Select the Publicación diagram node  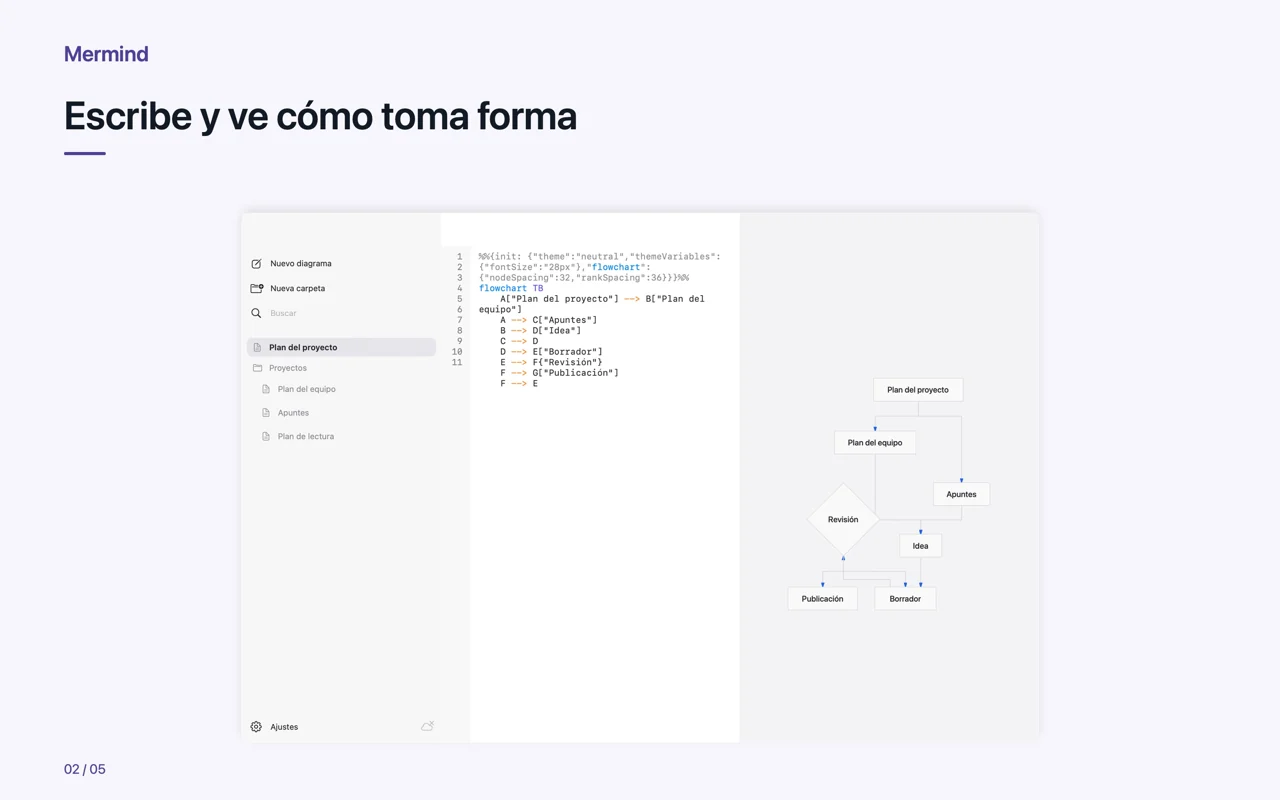point(822,599)
